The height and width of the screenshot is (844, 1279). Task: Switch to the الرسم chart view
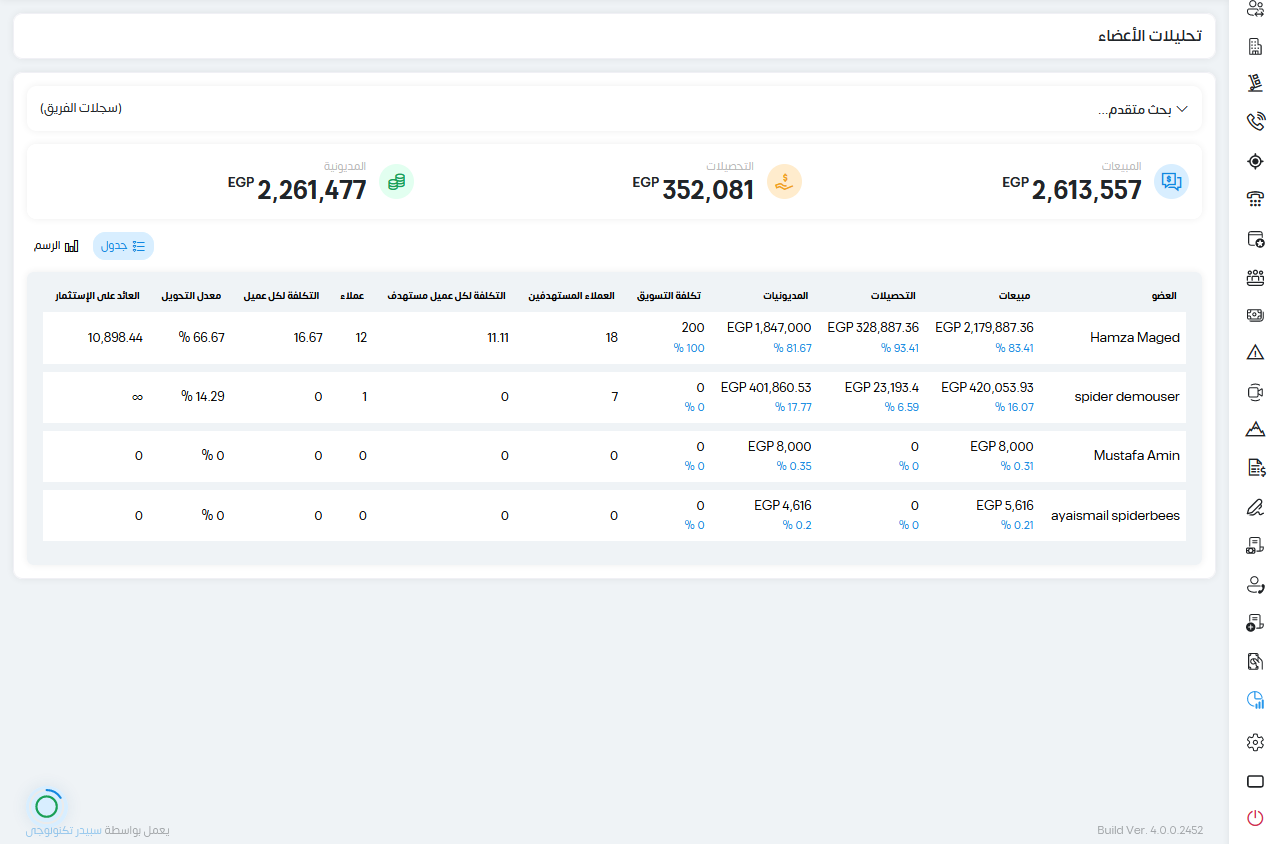(56, 246)
